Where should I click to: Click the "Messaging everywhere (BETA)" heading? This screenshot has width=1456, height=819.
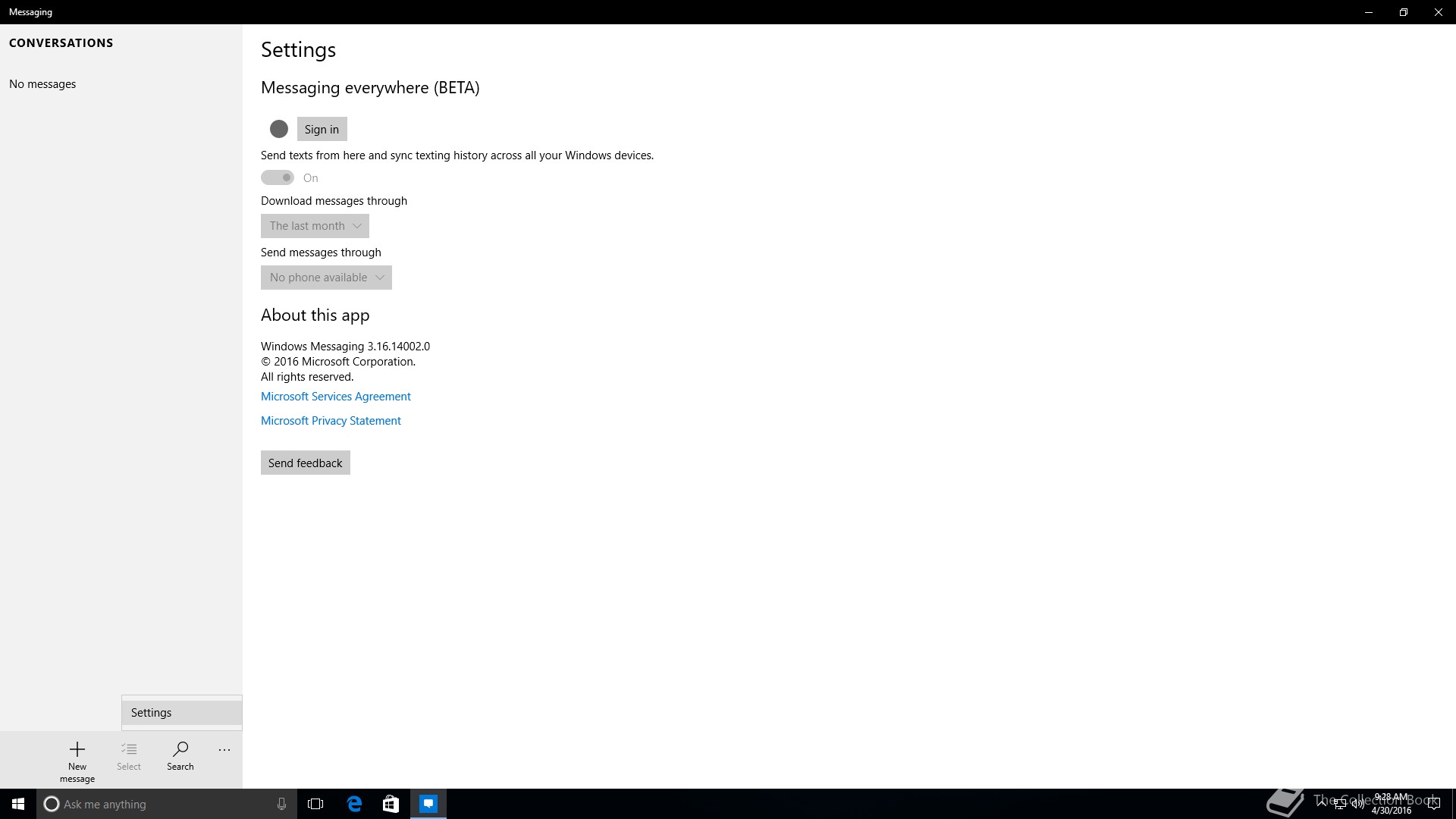pyautogui.click(x=370, y=88)
